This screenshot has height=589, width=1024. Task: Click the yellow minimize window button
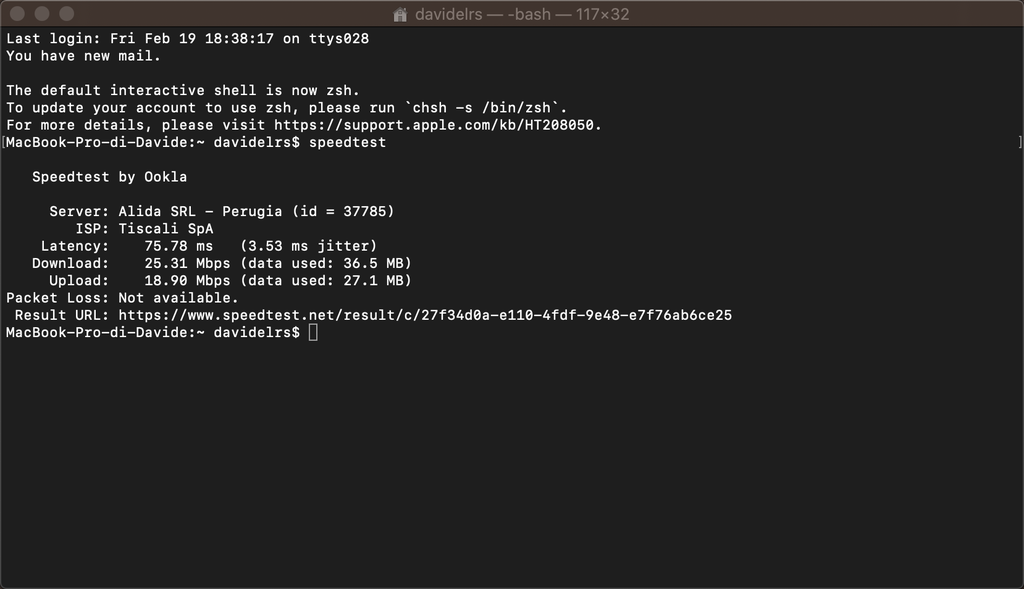42,13
